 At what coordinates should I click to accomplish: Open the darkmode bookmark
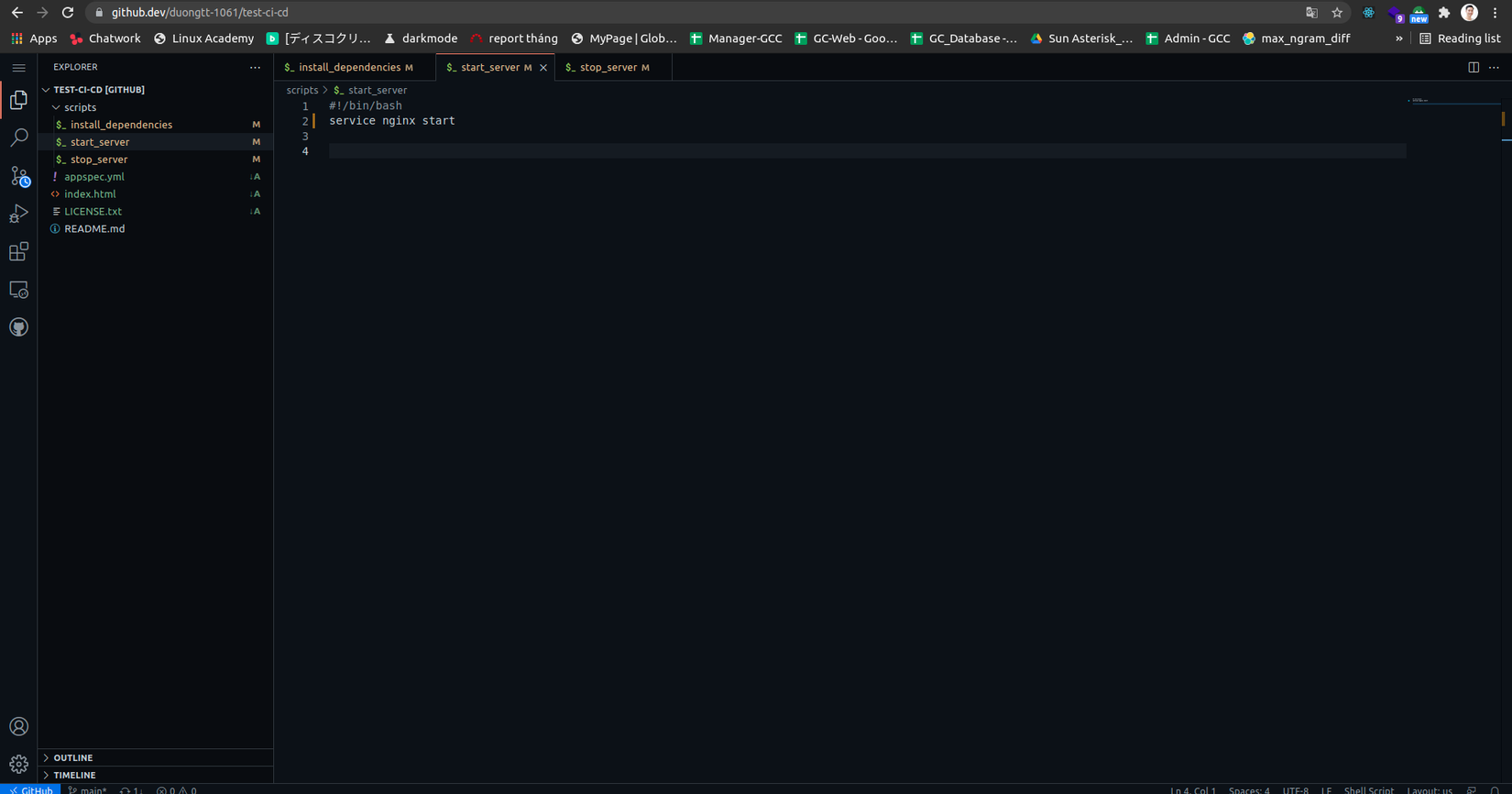click(x=421, y=39)
